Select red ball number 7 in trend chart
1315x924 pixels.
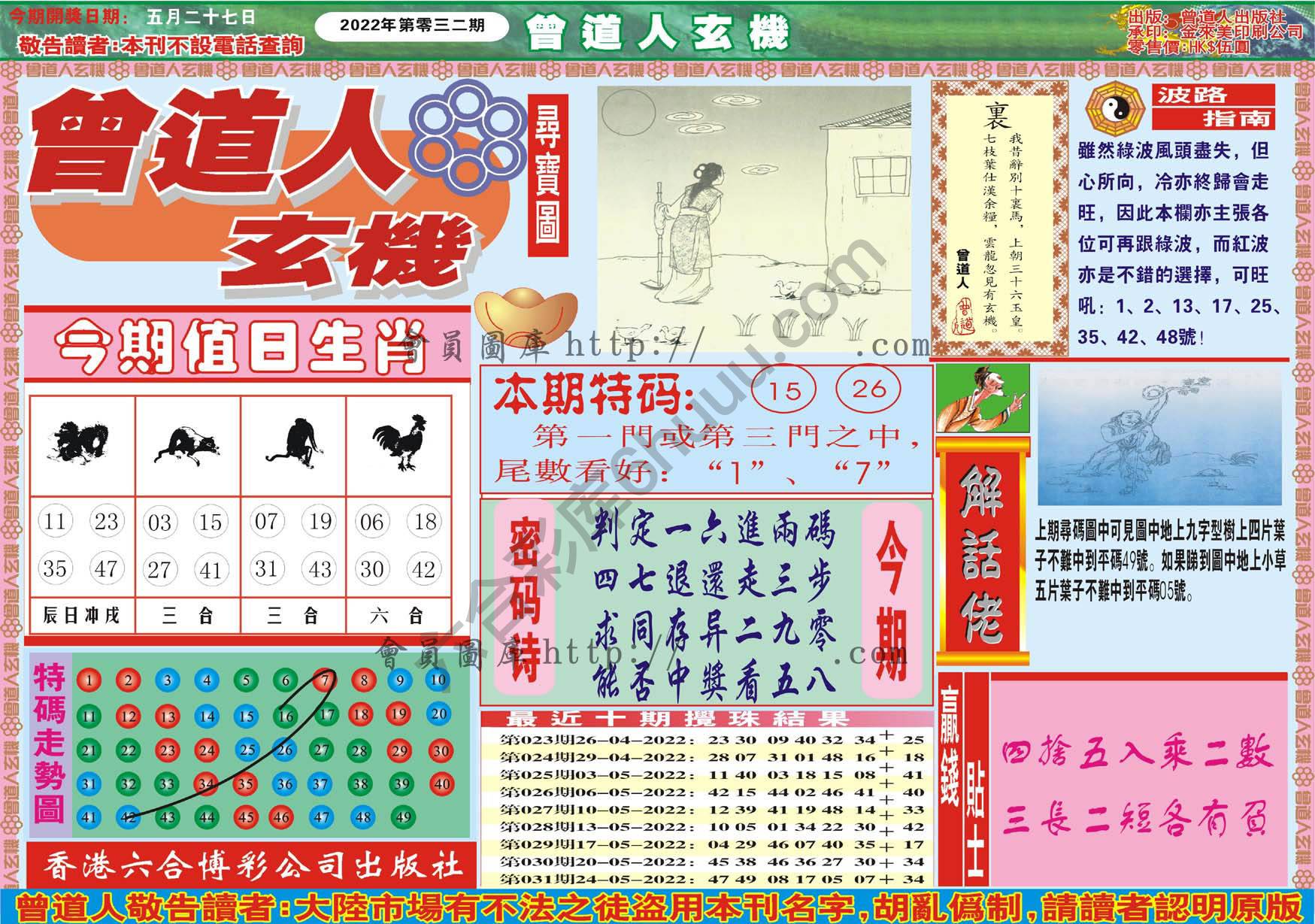pos(324,680)
